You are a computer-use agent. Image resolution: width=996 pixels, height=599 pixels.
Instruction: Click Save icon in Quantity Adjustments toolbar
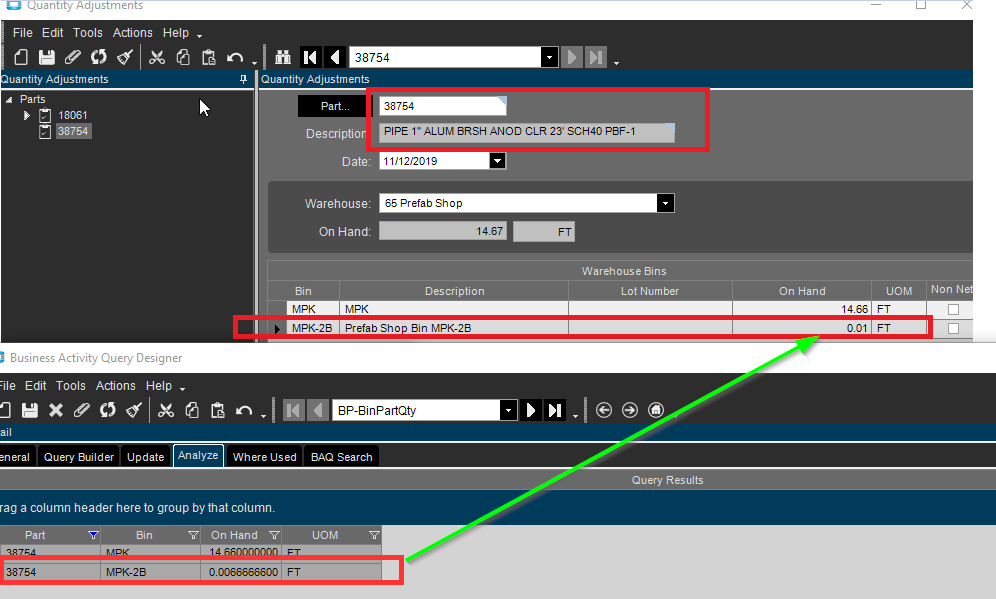point(46,57)
